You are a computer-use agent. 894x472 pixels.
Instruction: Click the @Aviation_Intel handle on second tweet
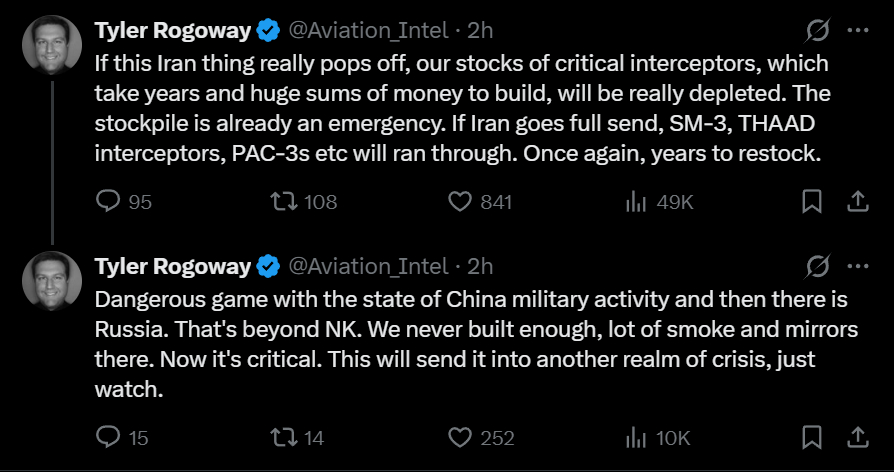(x=368, y=266)
